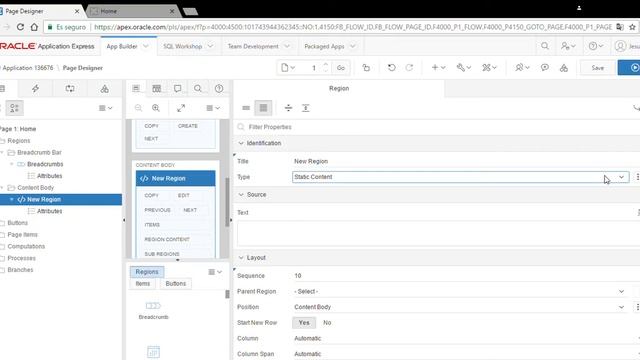Collapse all property groups
Viewport: 640px width, 360px height.
tap(288, 108)
